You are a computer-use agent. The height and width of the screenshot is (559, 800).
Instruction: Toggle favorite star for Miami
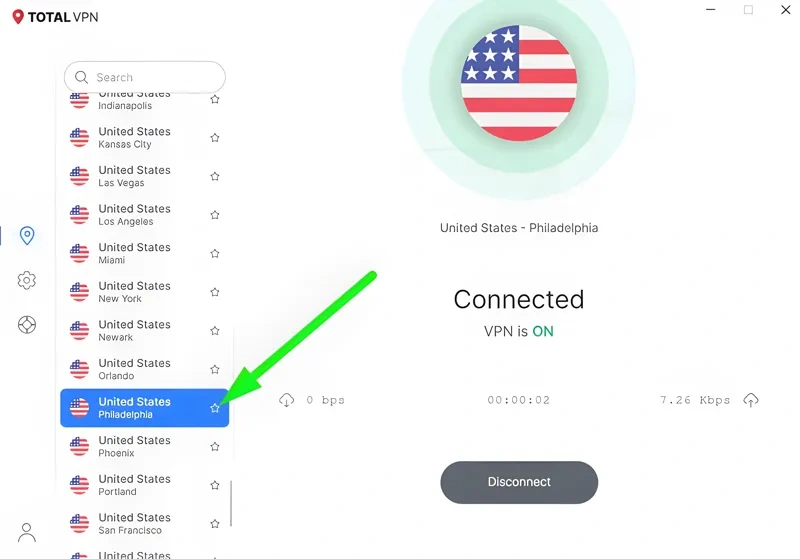[x=215, y=253]
